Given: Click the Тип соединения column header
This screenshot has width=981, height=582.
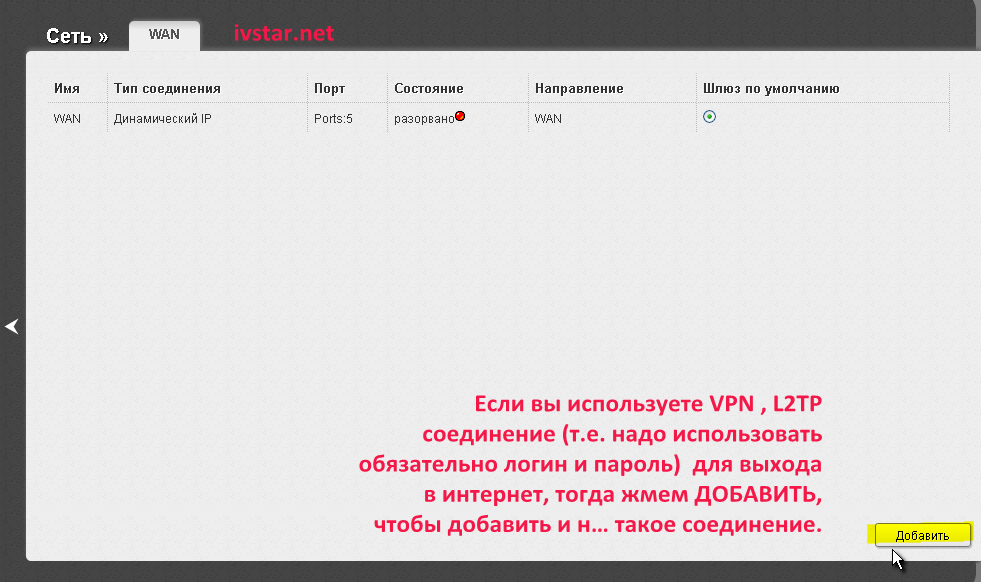Looking at the screenshot, I should pos(167,88).
